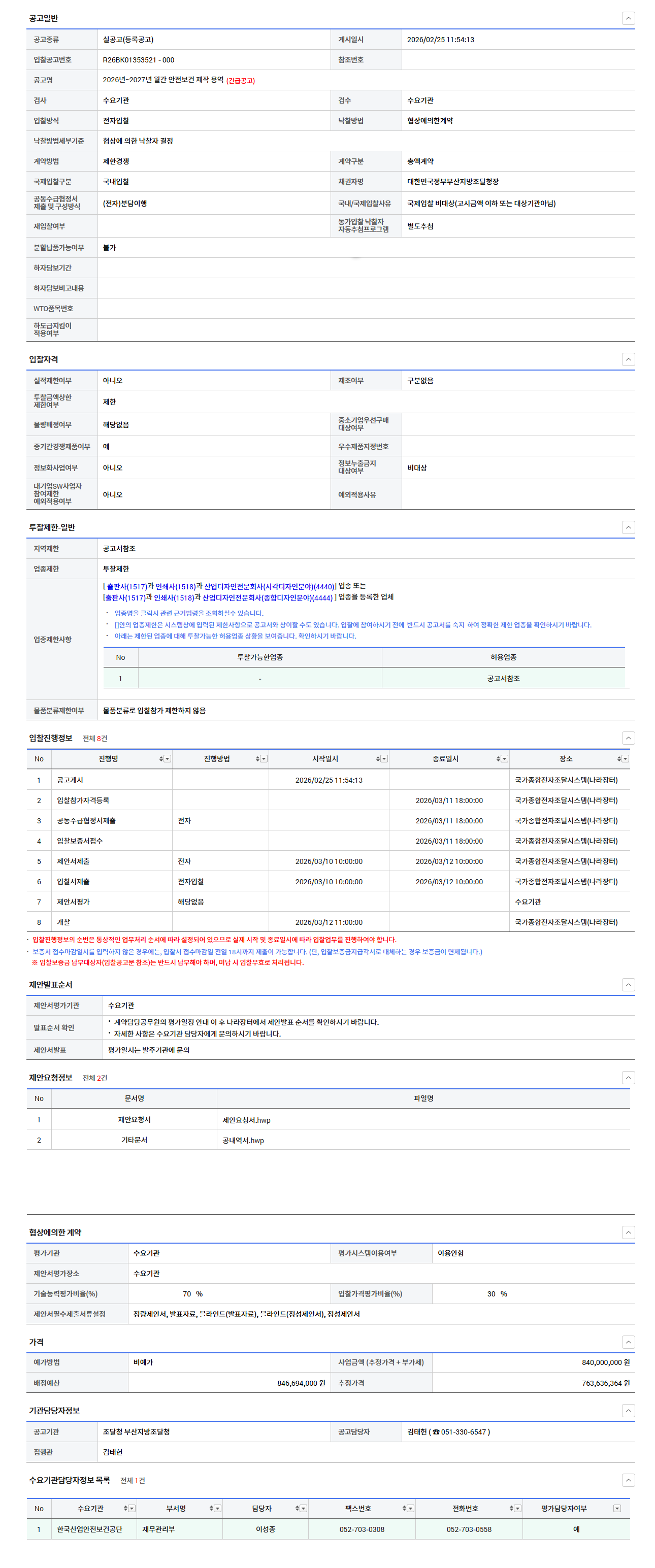Collapse the 입찰자격 section
This screenshot has height=1568, width=655.
[628, 359]
